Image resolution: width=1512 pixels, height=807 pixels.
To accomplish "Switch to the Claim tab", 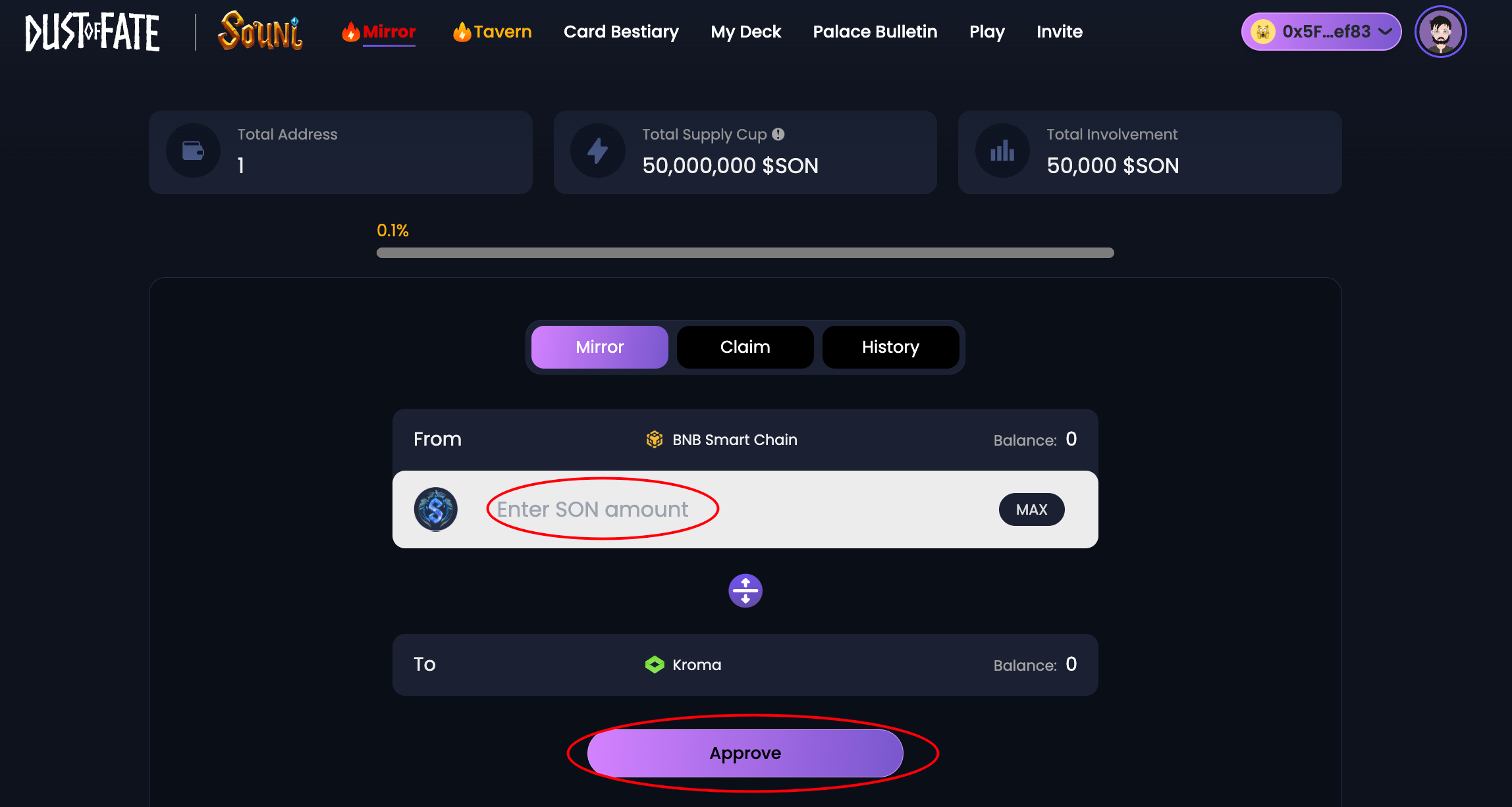I will coord(745,347).
